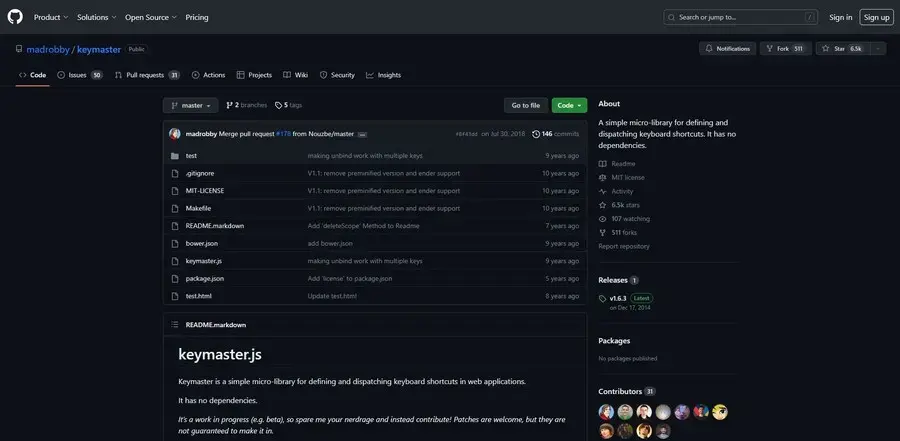
Task: Open the GitHub logo home link
Action: [15, 17]
